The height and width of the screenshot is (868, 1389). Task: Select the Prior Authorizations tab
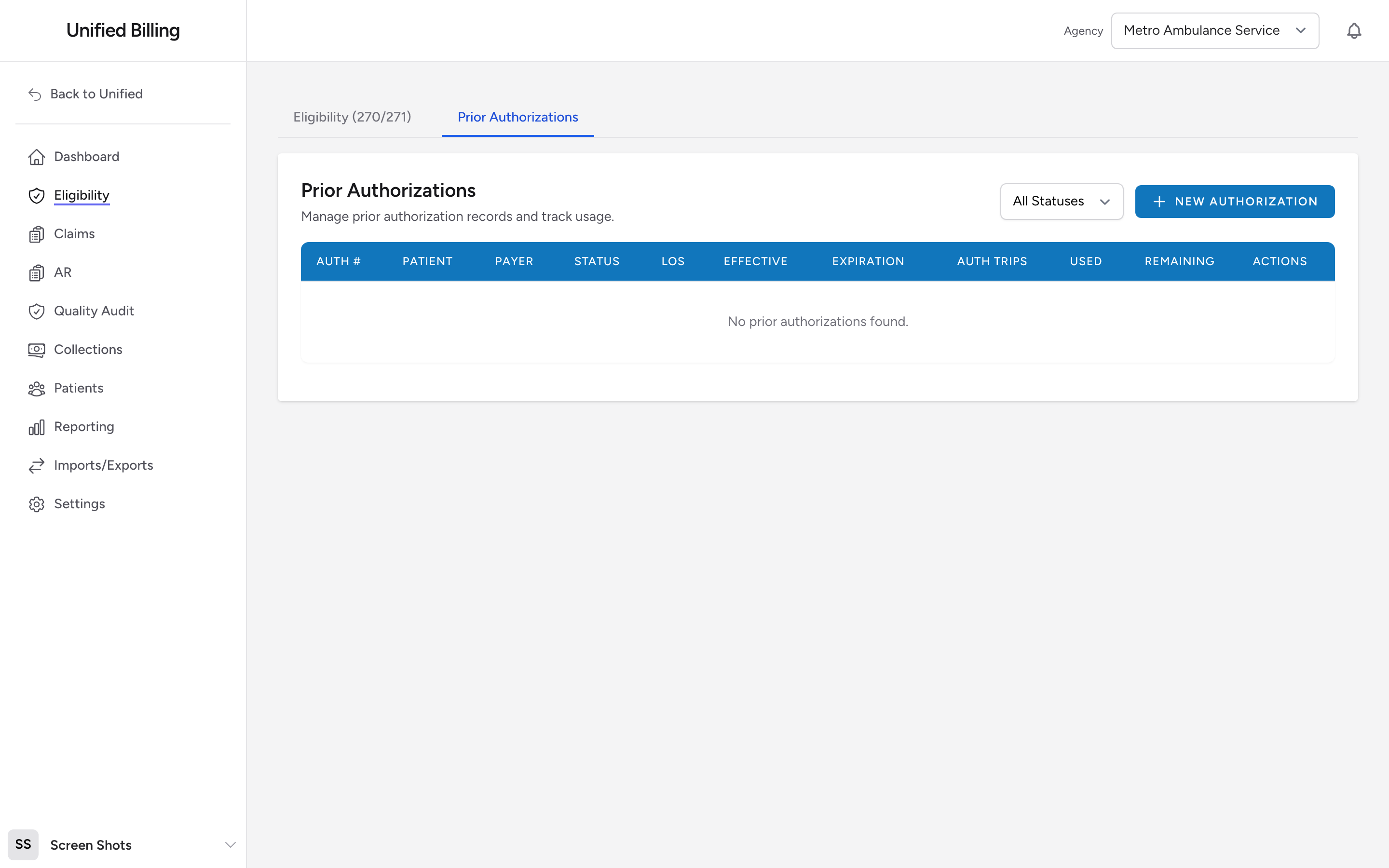(x=517, y=117)
